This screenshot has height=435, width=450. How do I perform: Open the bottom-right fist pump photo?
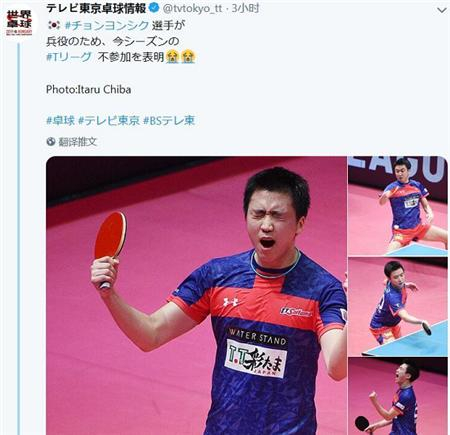tap(398, 396)
